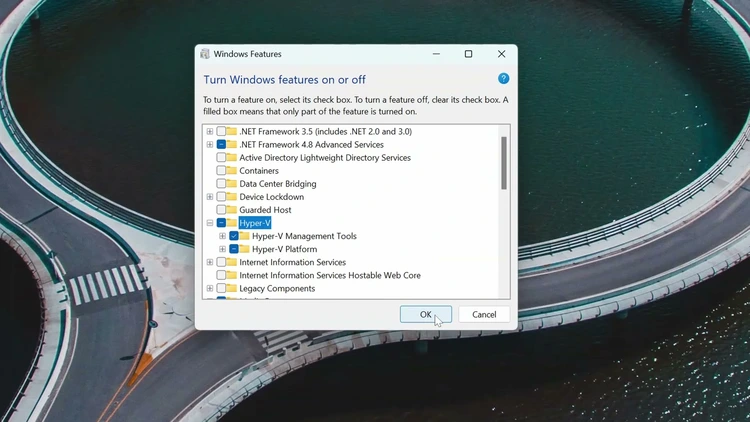Expand the Internet Information Services node
Viewport: 750px width, 422px height.
coord(210,262)
